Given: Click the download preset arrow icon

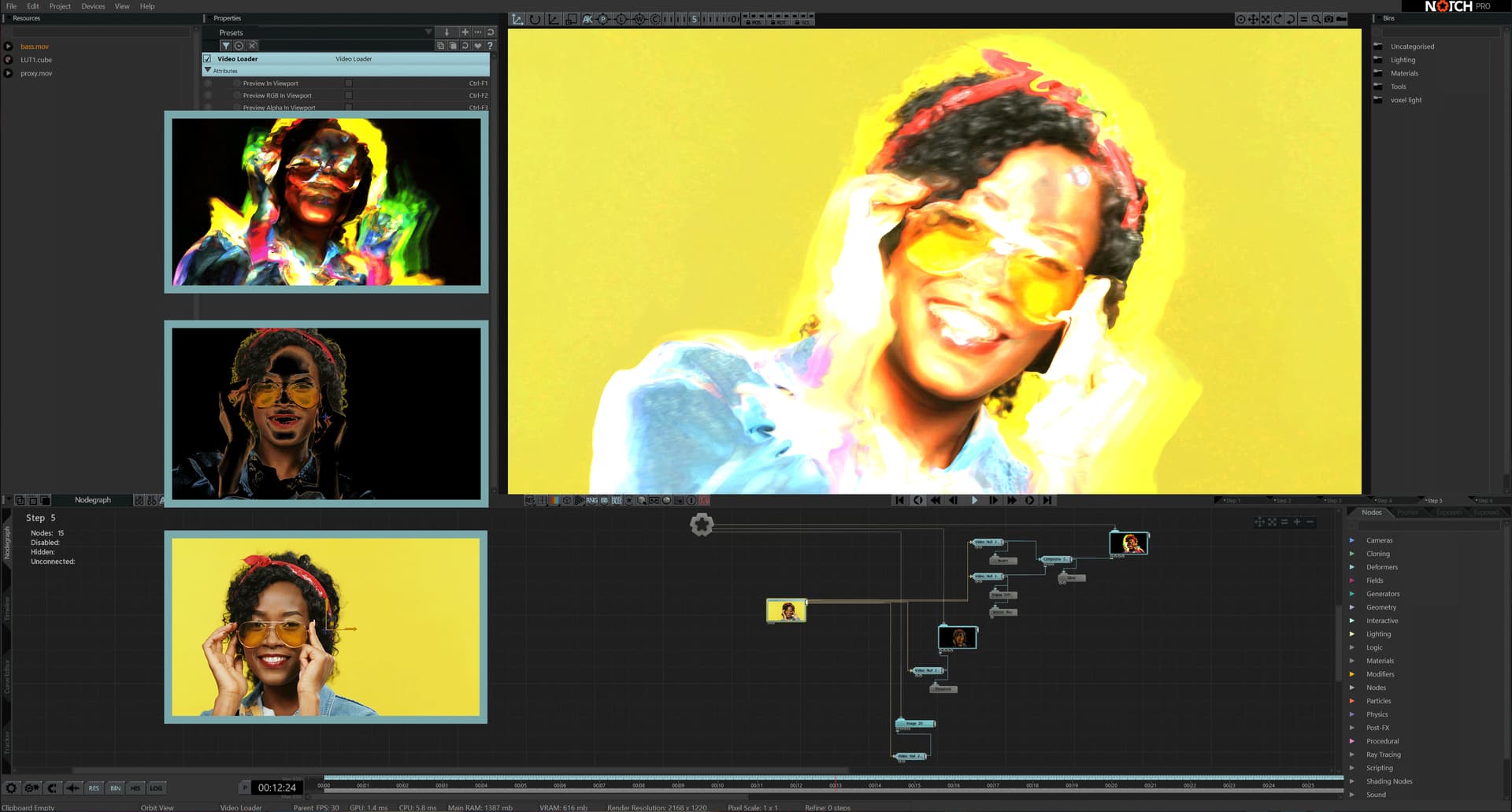Looking at the screenshot, I should point(447,32).
